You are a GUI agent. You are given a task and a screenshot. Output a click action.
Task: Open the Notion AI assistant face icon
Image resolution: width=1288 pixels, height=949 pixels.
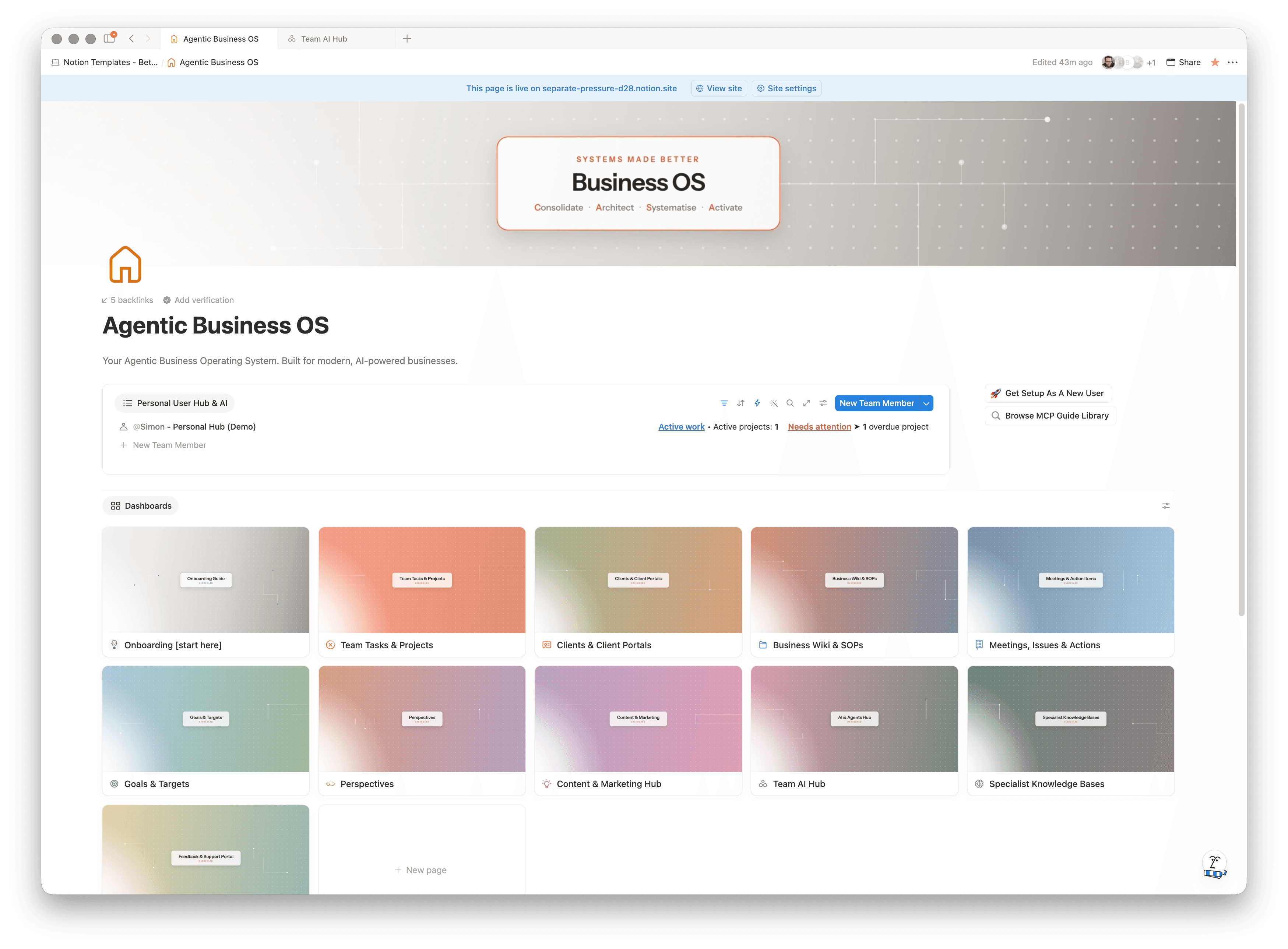pos(1214,864)
